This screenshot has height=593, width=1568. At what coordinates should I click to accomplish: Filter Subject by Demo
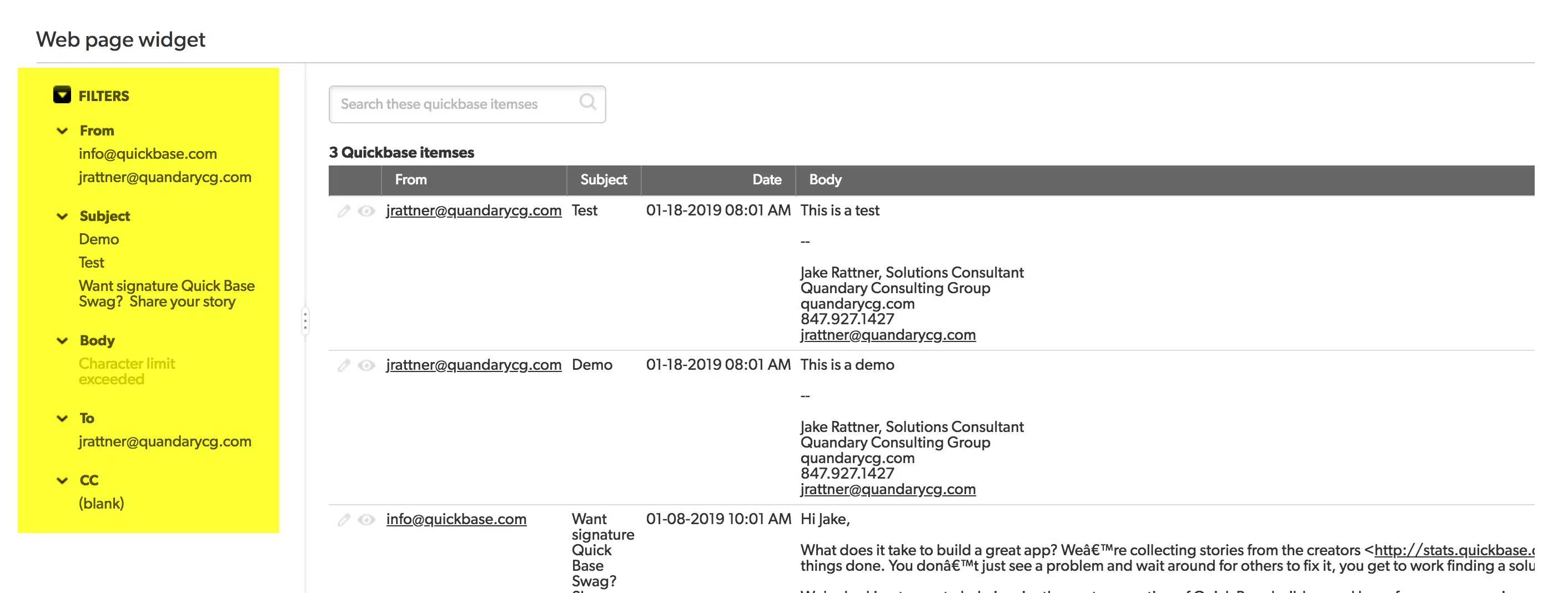tap(99, 239)
